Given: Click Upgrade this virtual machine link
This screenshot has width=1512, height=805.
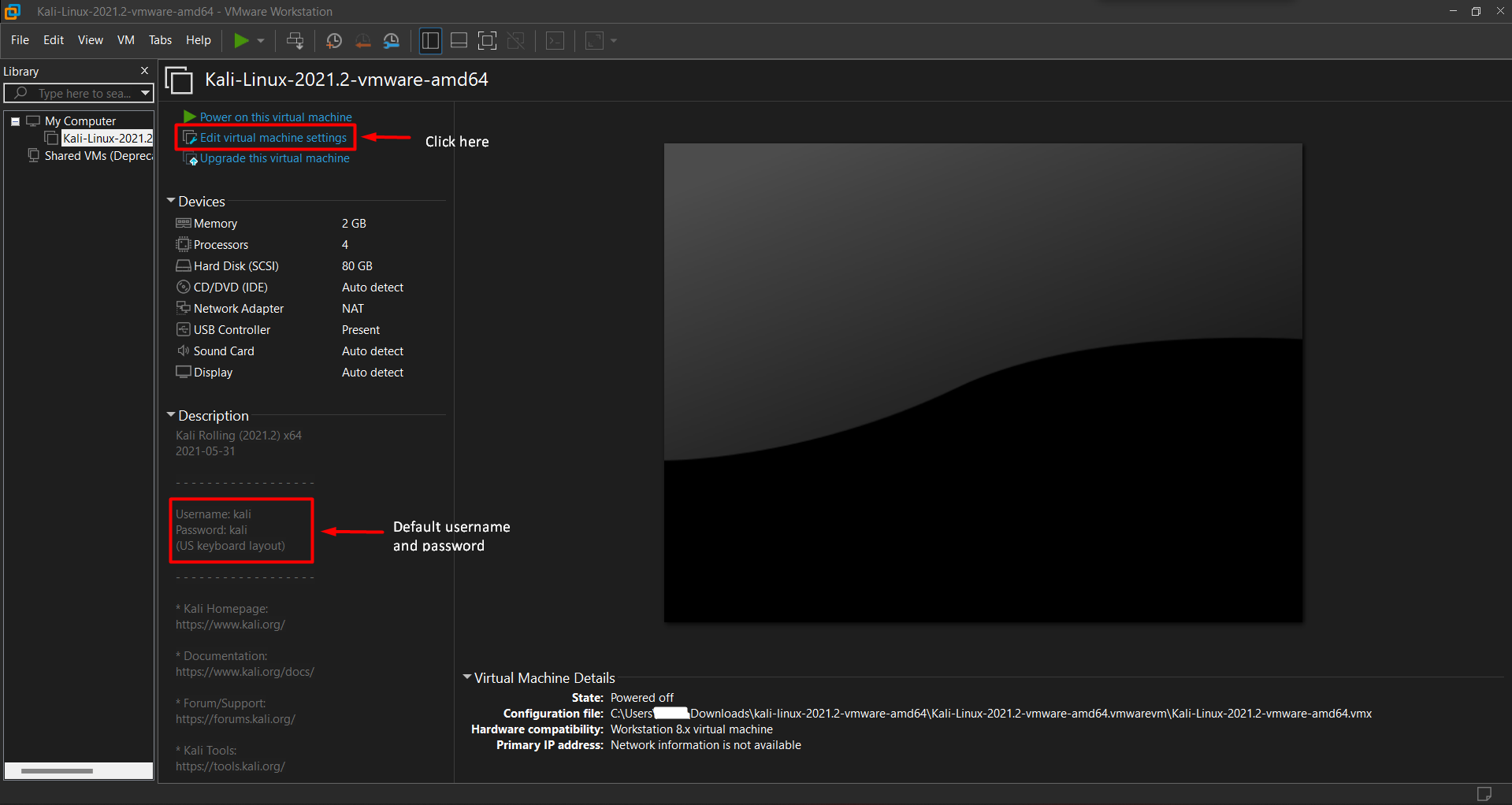Looking at the screenshot, I should [x=274, y=158].
